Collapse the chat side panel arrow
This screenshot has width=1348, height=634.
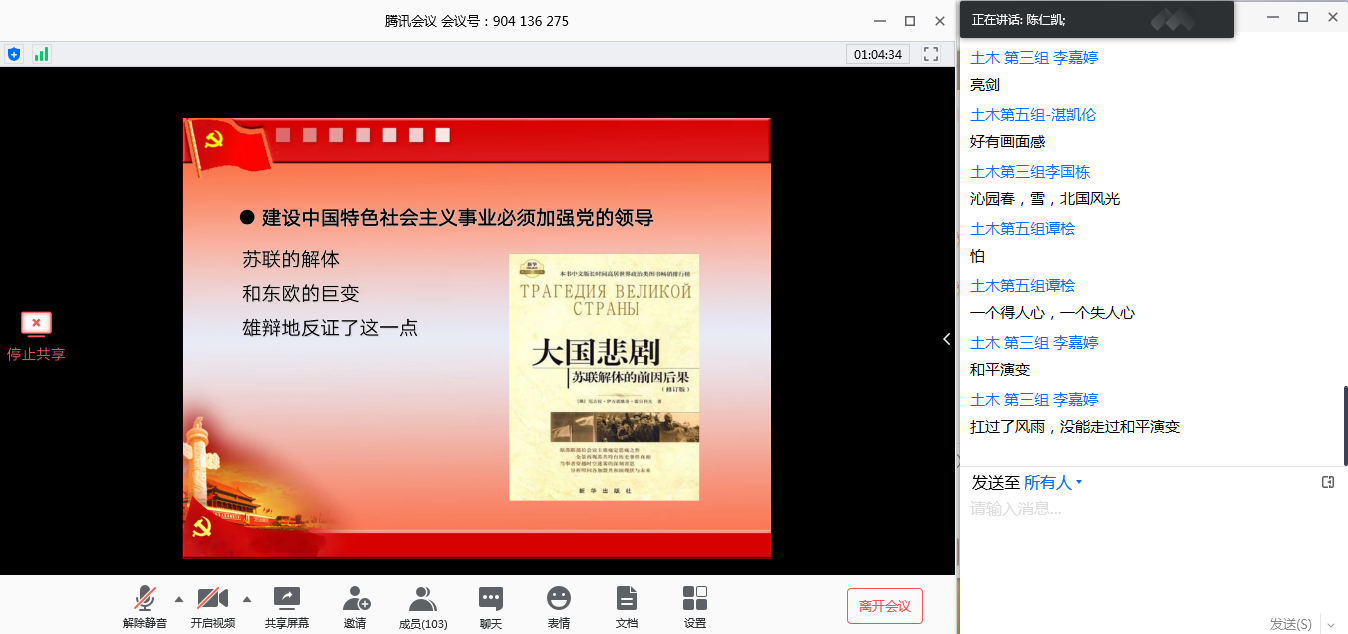click(947, 339)
